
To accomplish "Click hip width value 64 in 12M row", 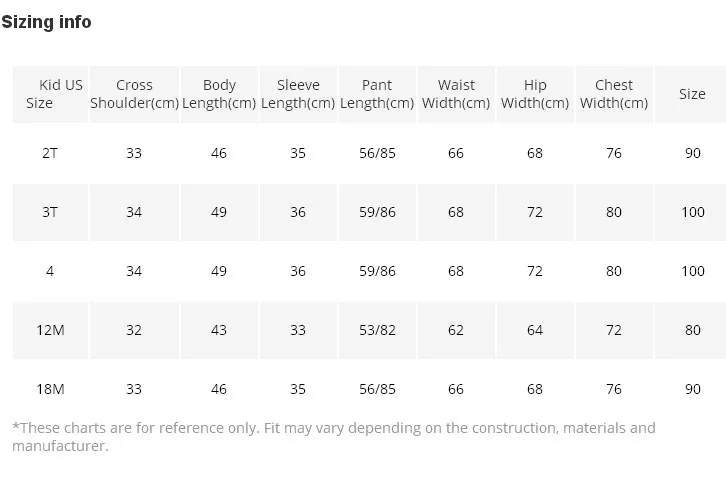I will click(535, 330).
